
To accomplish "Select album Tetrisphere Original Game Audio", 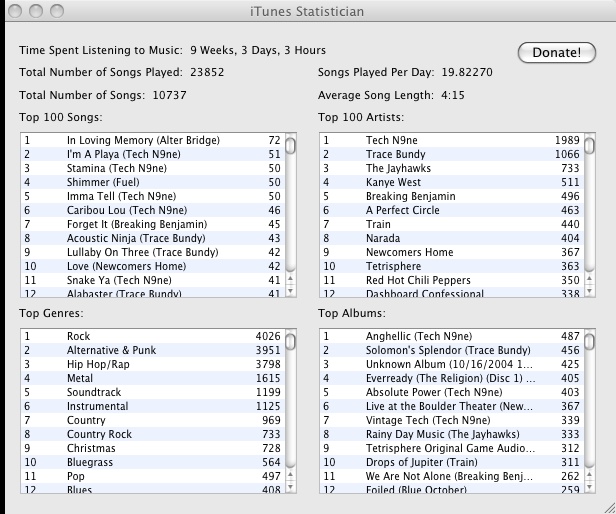I will click(x=452, y=448).
